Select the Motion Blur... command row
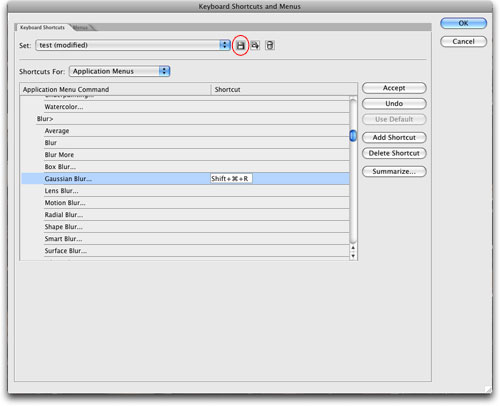Screen dimensions: 500x406 pyautogui.click(x=185, y=203)
